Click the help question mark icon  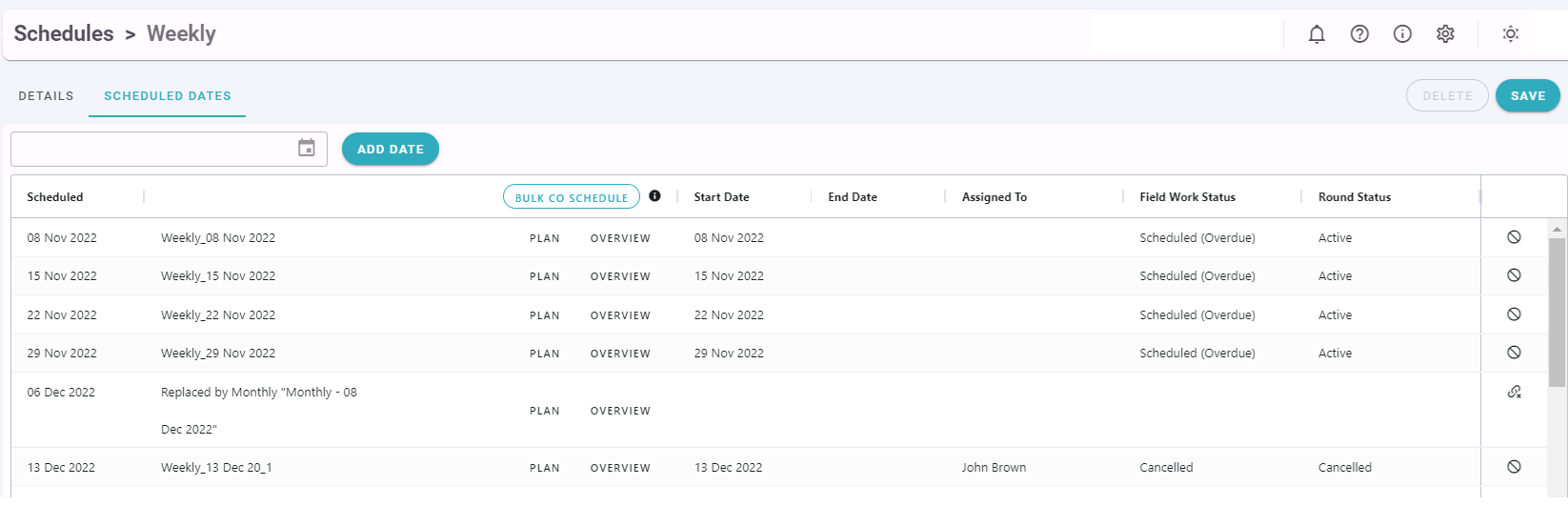1359,34
